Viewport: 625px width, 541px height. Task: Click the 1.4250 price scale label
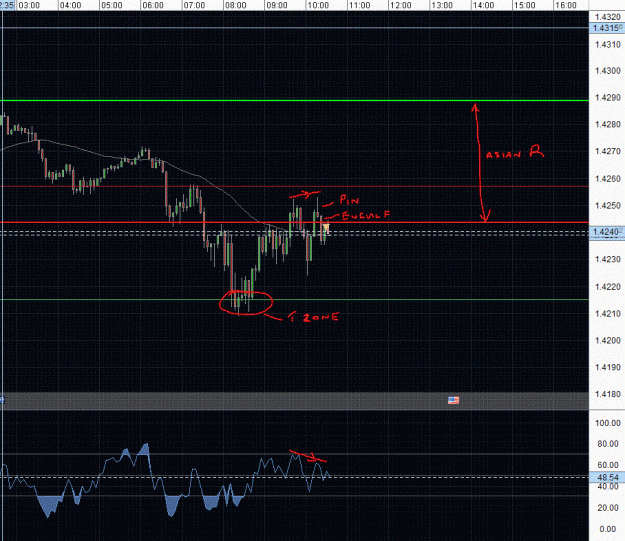click(608, 205)
